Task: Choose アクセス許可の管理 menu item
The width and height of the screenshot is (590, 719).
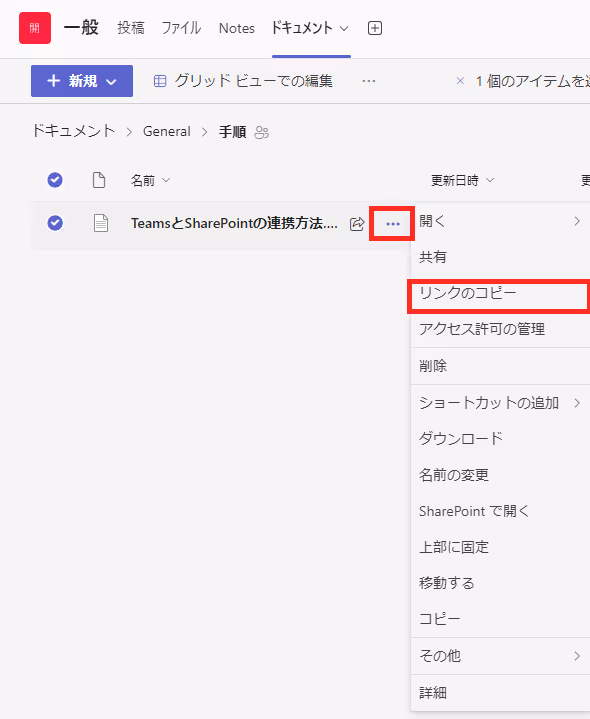Action: pyautogui.click(x=500, y=329)
